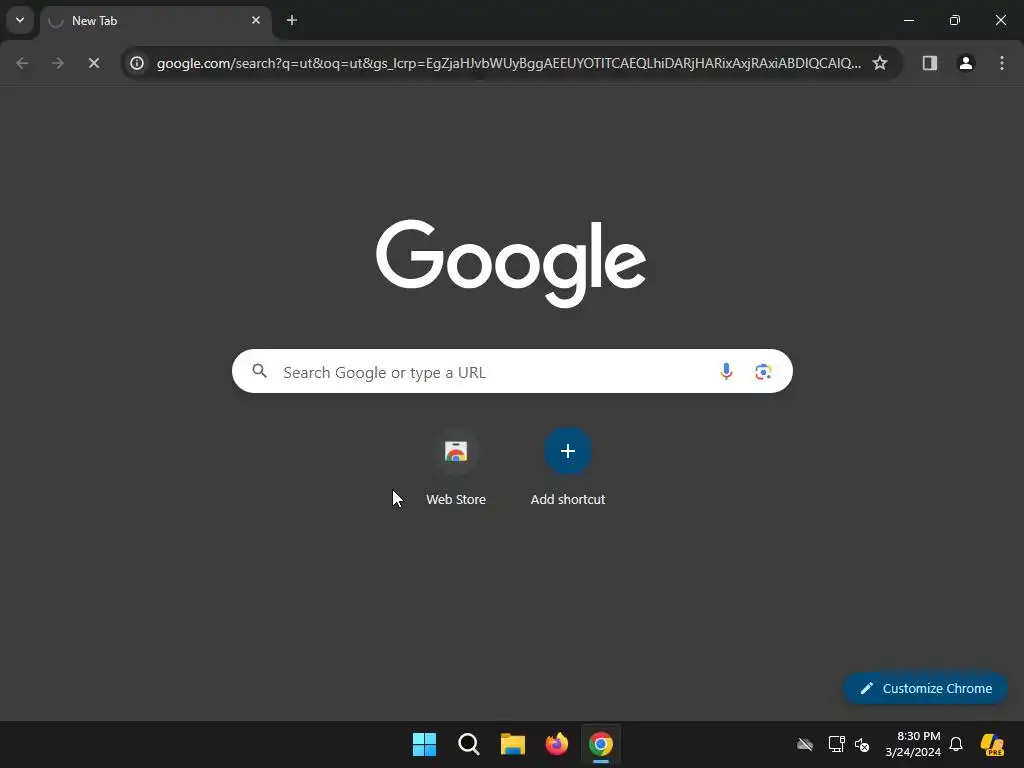Viewport: 1024px width, 768px height.
Task: Click magnifier icon in search box
Action: (260, 372)
